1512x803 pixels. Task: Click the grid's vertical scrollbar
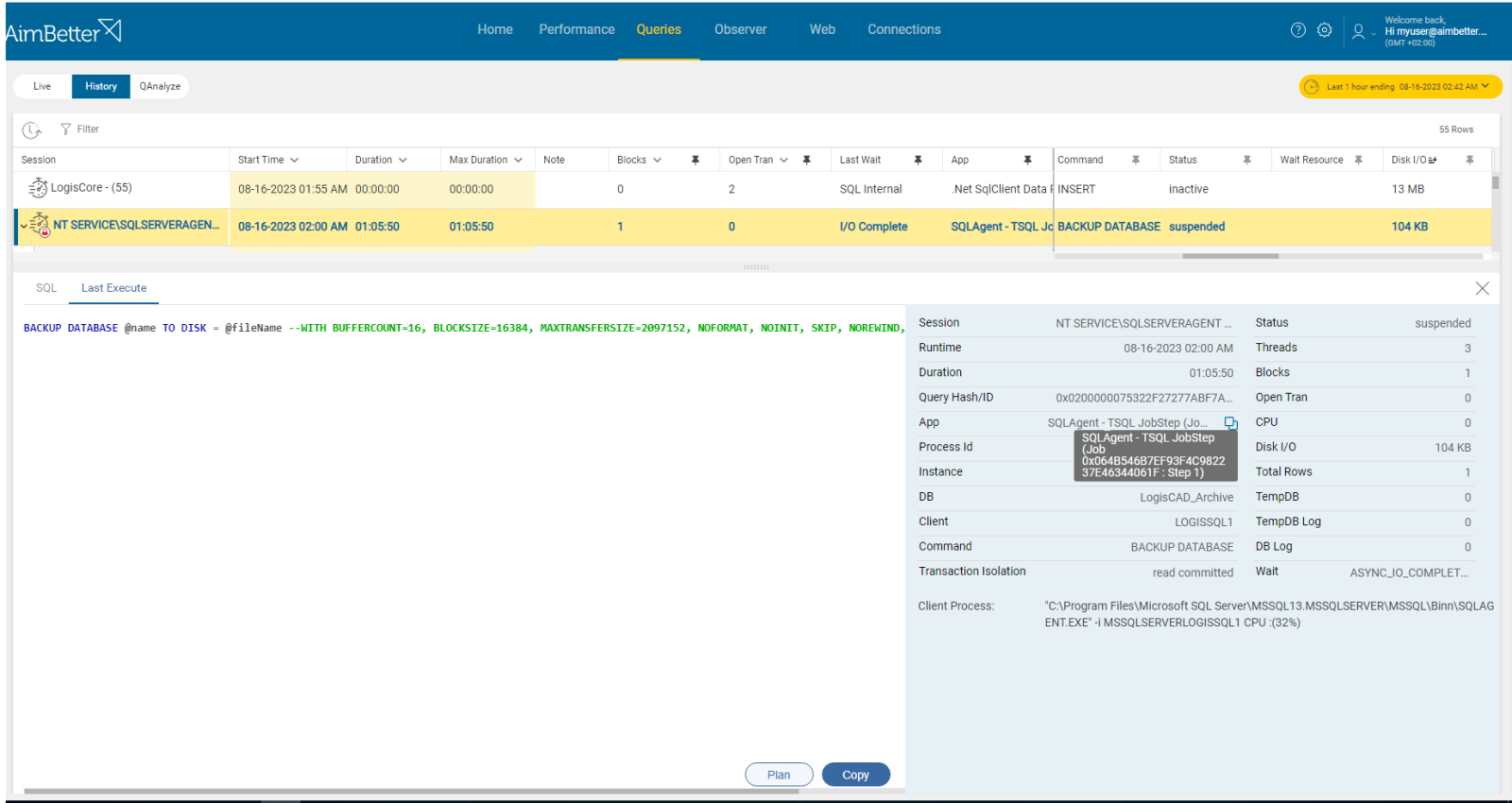click(1496, 182)
